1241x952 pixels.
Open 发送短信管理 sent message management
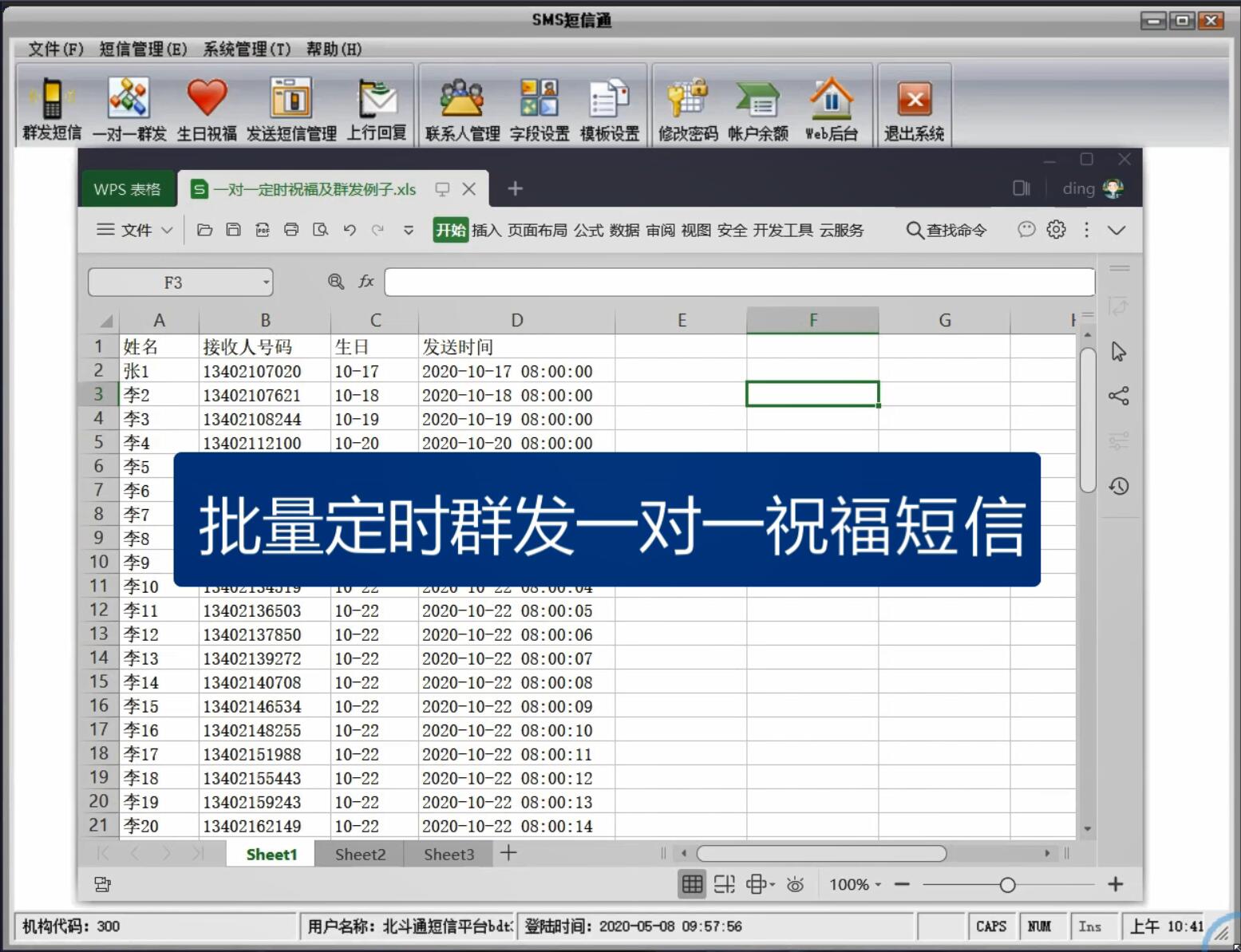(291, 108)
